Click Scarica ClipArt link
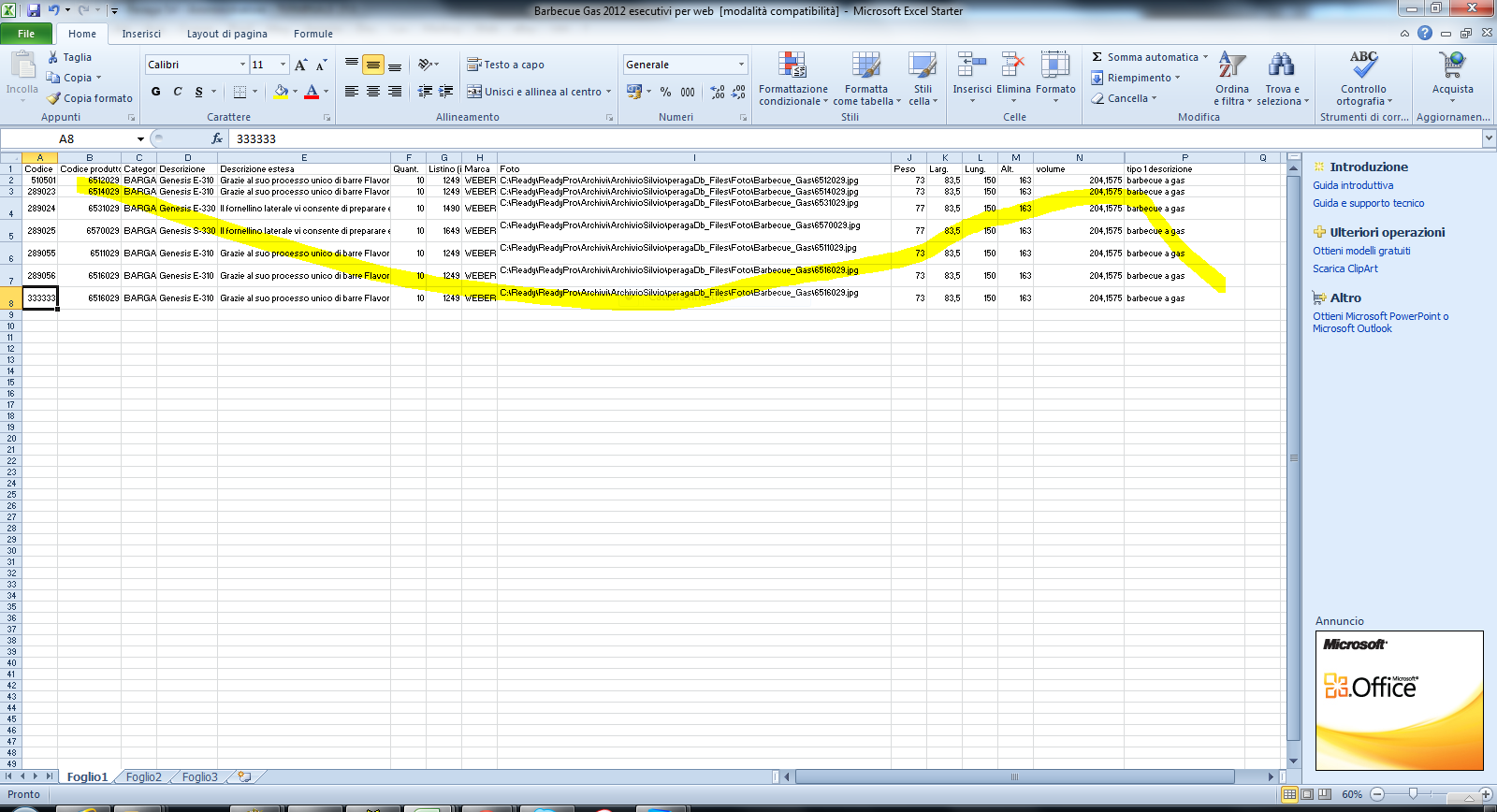The width and height of the screenshot is (1497, 812). 1344,268
